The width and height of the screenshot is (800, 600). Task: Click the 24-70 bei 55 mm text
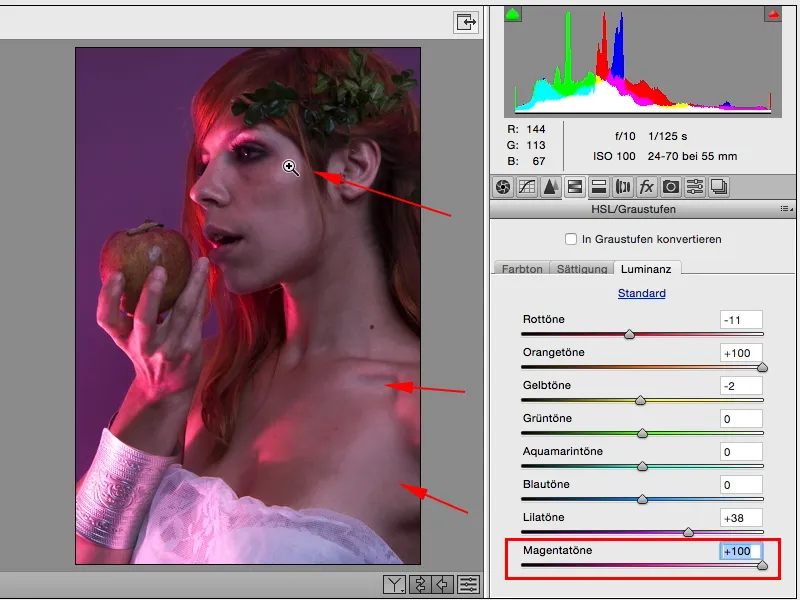[692, 156]
